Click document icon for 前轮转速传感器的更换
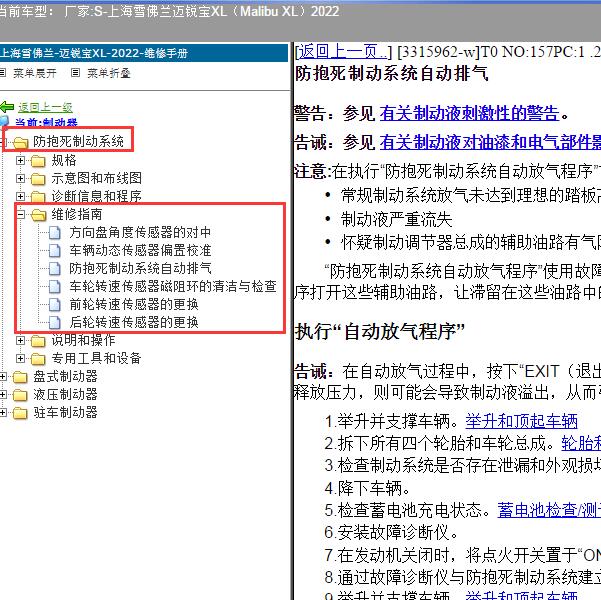 coord(55,305)
